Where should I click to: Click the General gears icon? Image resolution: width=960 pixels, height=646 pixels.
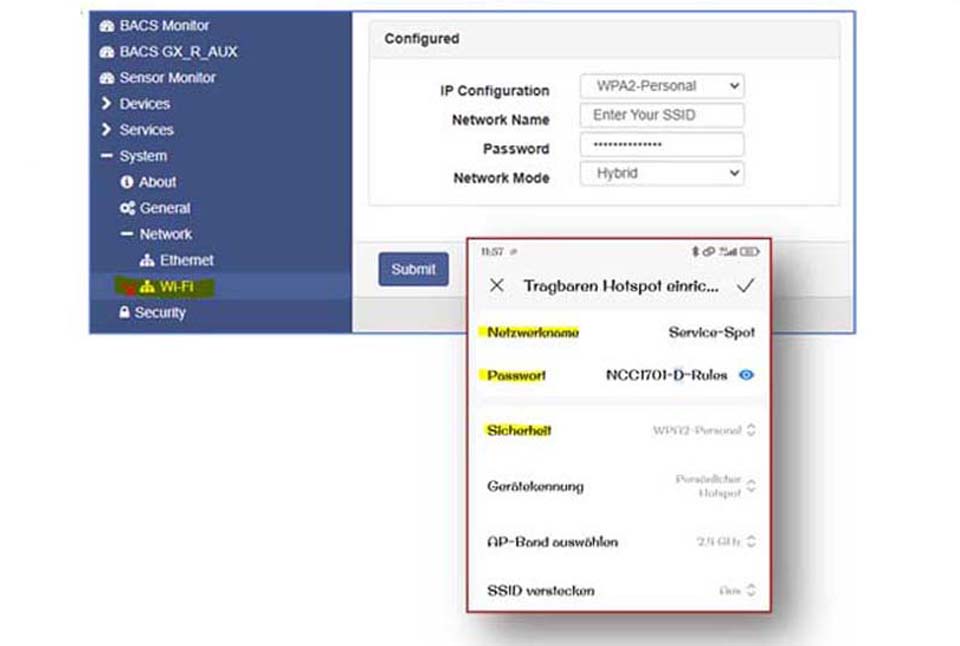[x=127, y=208]
